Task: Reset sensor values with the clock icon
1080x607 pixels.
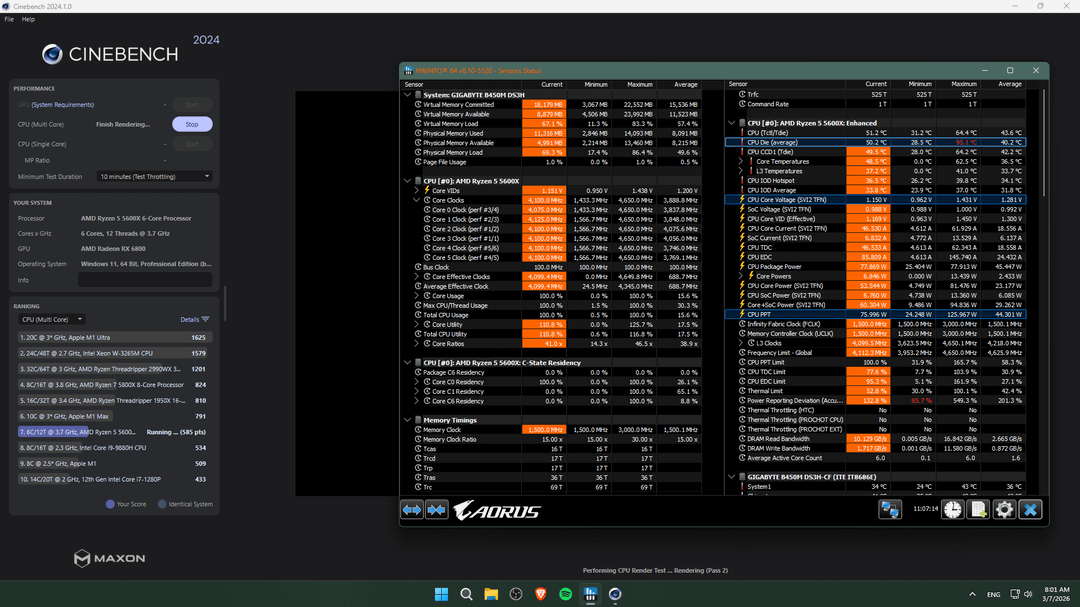Action: tap(952, 510)
